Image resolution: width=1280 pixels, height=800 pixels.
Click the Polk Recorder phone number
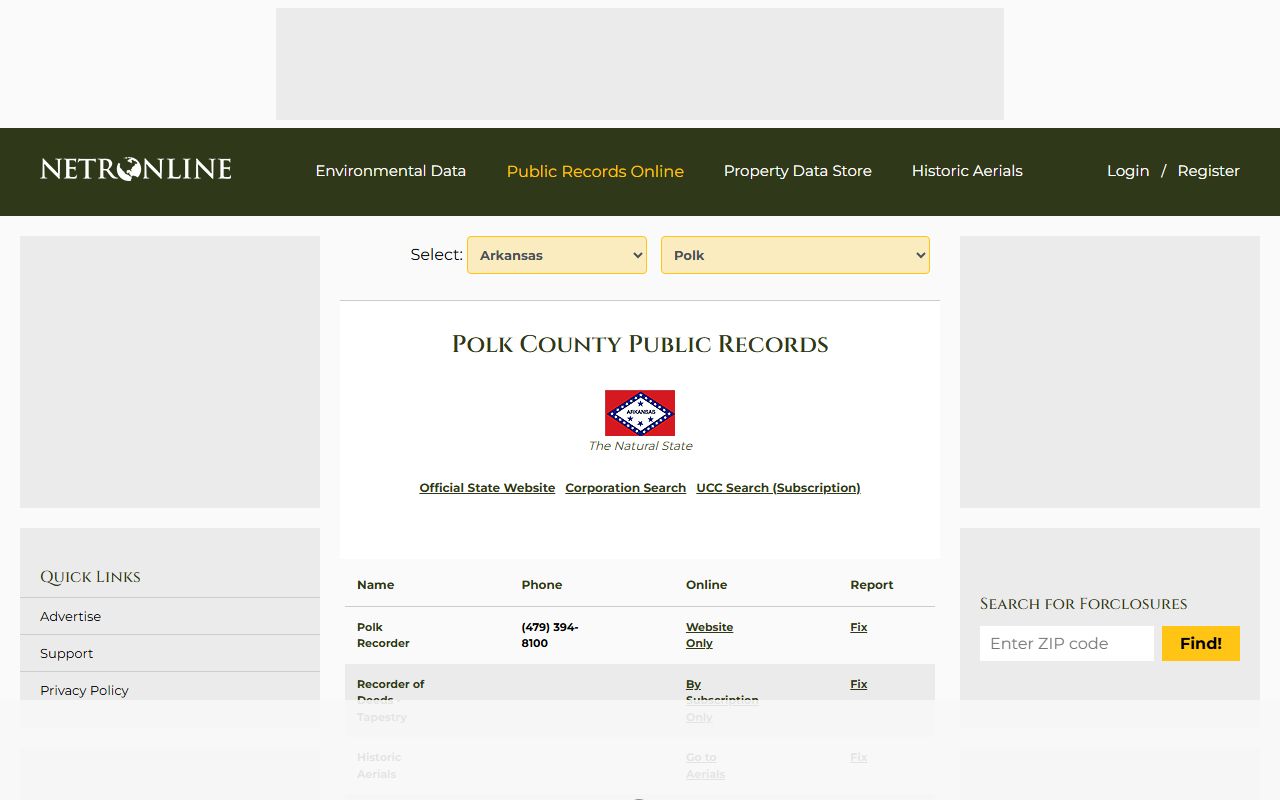click(x=550, y=635)
